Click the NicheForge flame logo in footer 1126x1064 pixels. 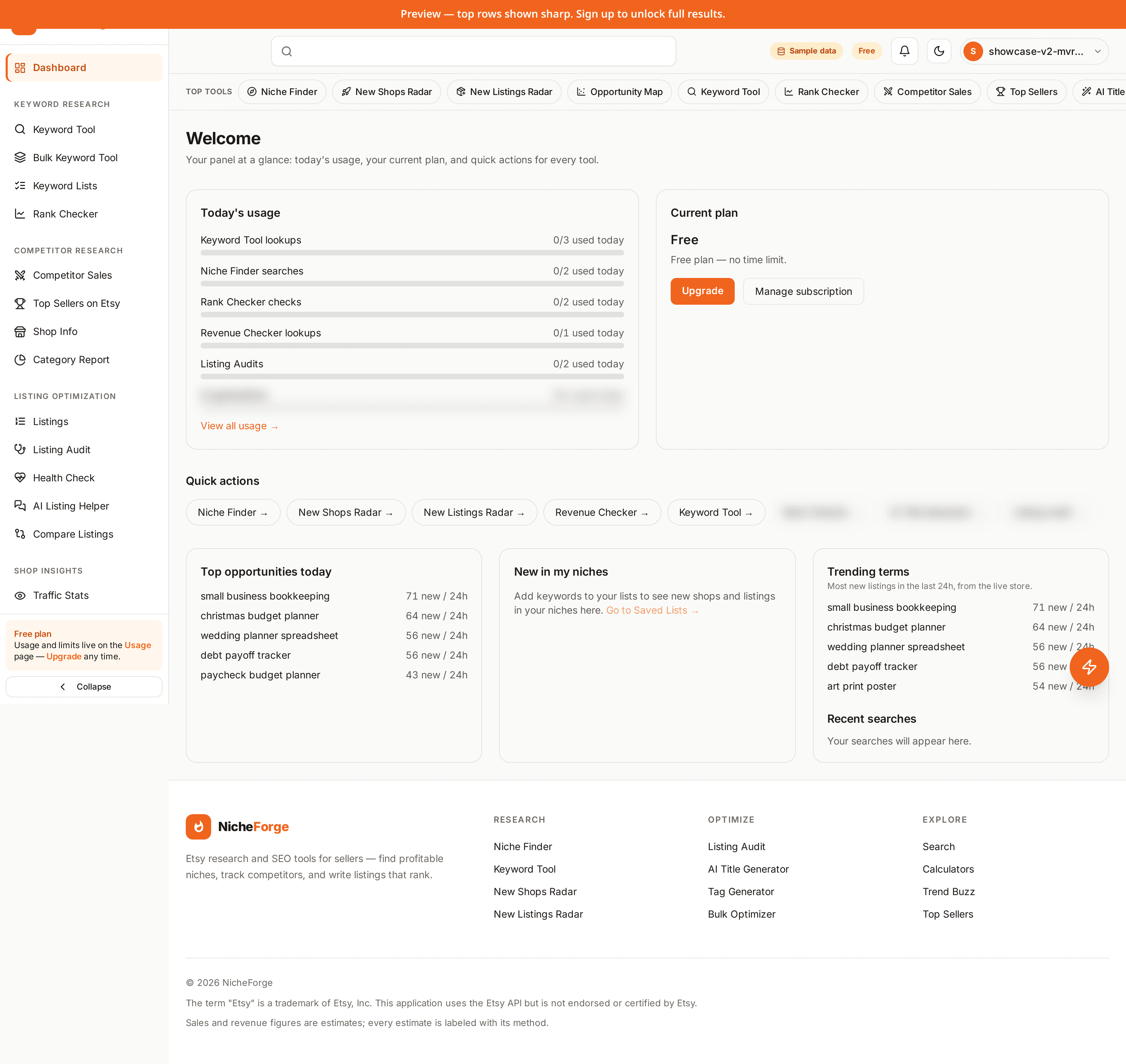coord(198,826)
